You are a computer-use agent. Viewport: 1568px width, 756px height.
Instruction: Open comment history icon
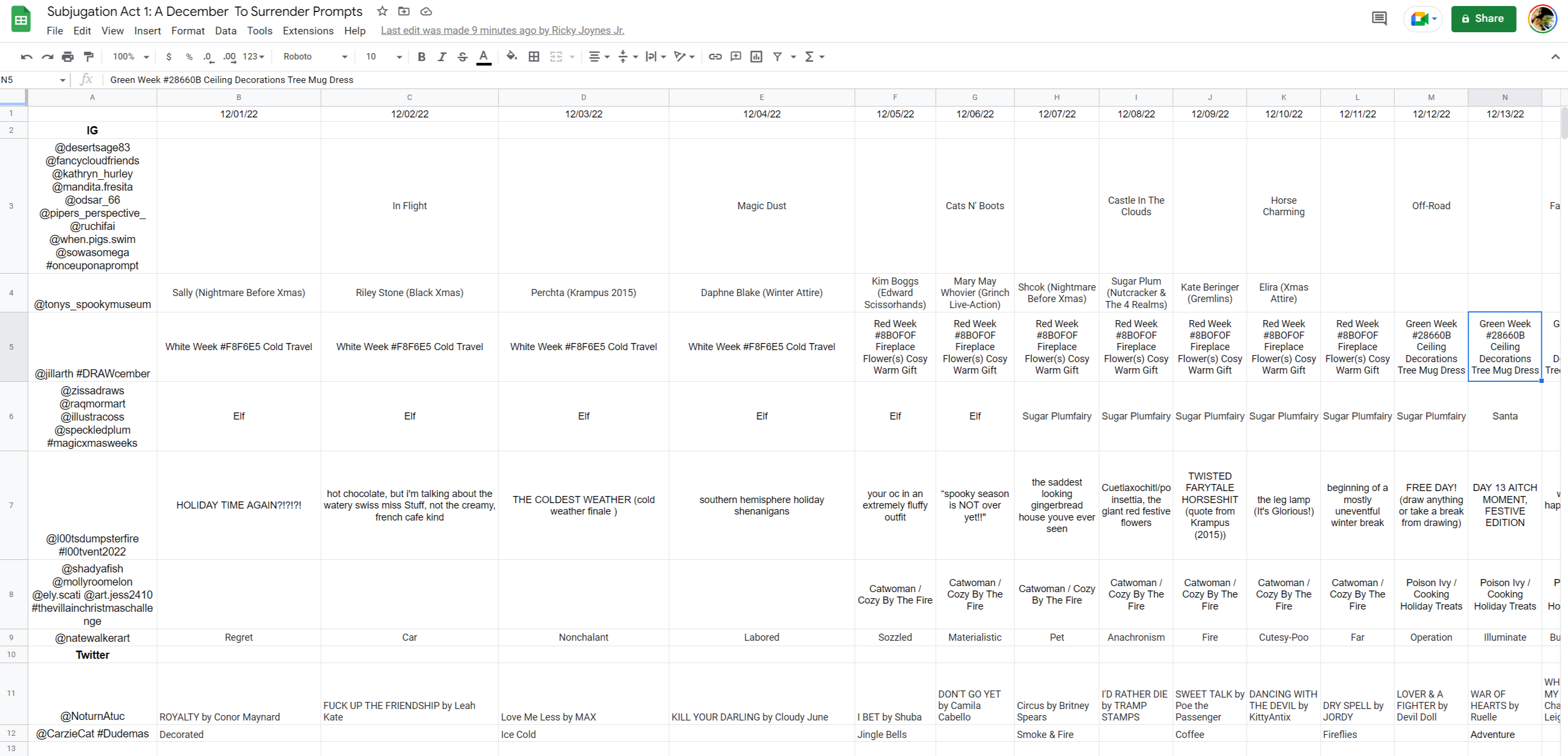point(1379,18)
